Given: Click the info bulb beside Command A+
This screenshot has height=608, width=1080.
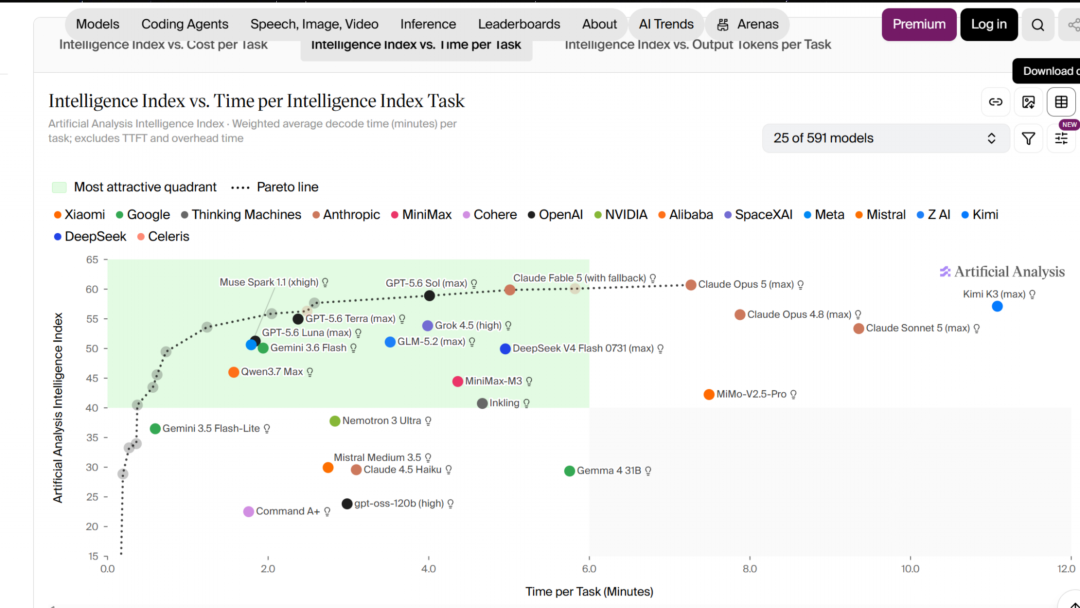Looking at the screenshot, I should coord(327,512).
